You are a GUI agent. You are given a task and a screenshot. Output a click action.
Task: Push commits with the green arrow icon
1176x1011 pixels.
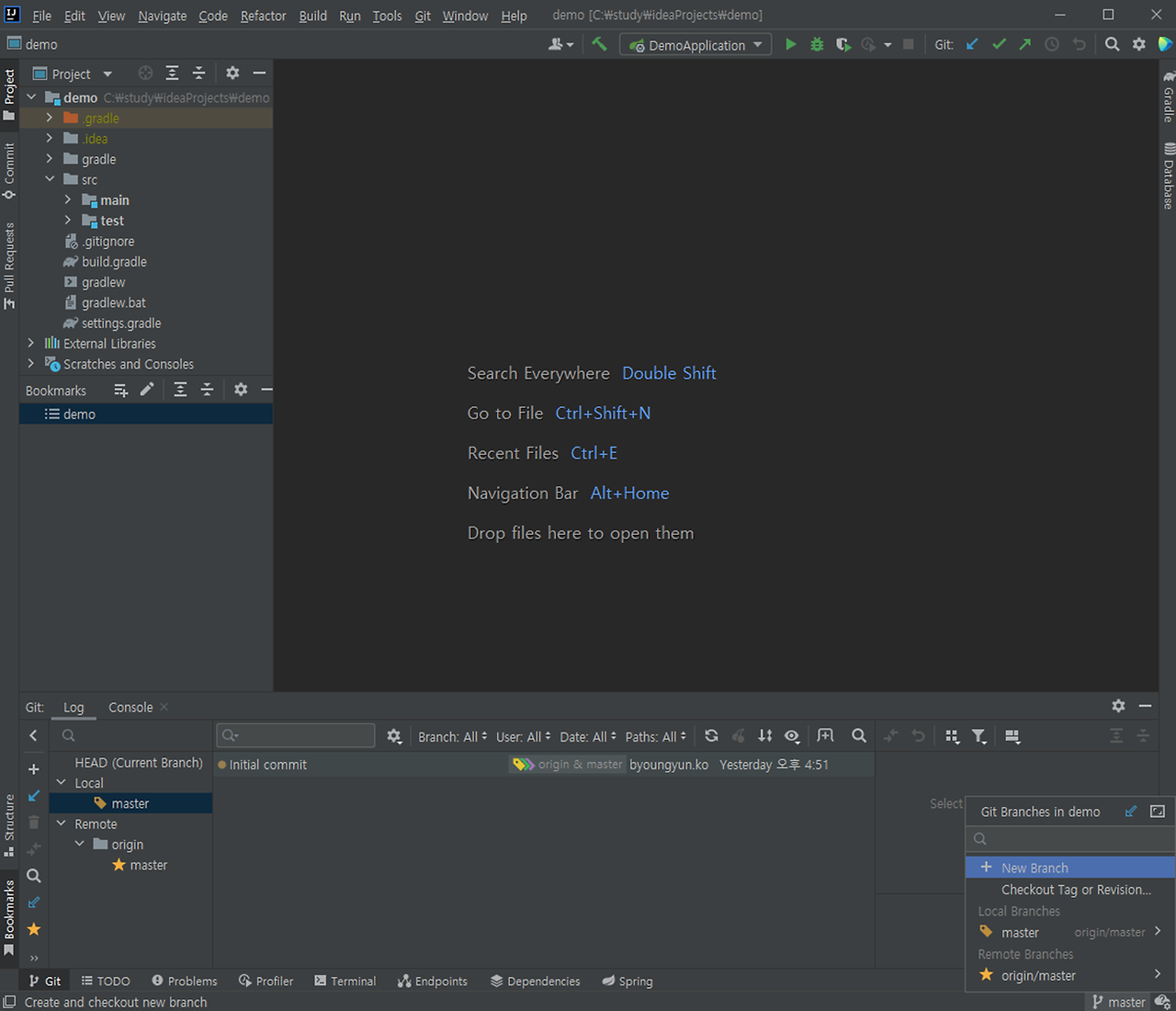tap(1025, 44)
